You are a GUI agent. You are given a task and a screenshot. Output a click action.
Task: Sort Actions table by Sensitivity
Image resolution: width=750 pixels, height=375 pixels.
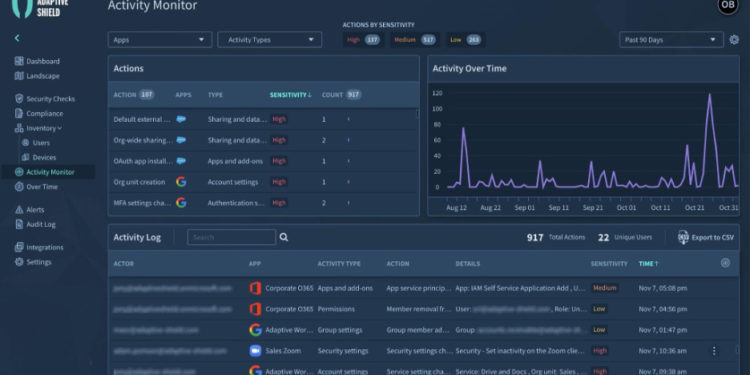[290, 95]
